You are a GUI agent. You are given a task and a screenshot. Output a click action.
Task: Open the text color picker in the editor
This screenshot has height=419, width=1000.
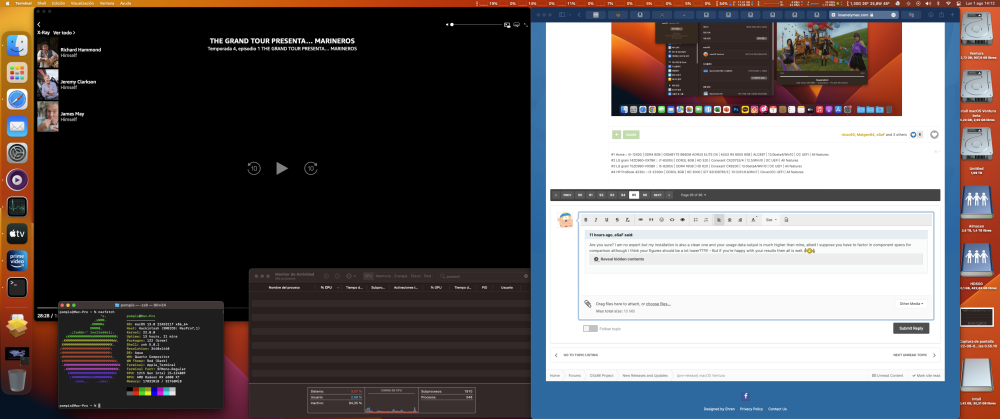pyautogui.click(x=754, y=219)
